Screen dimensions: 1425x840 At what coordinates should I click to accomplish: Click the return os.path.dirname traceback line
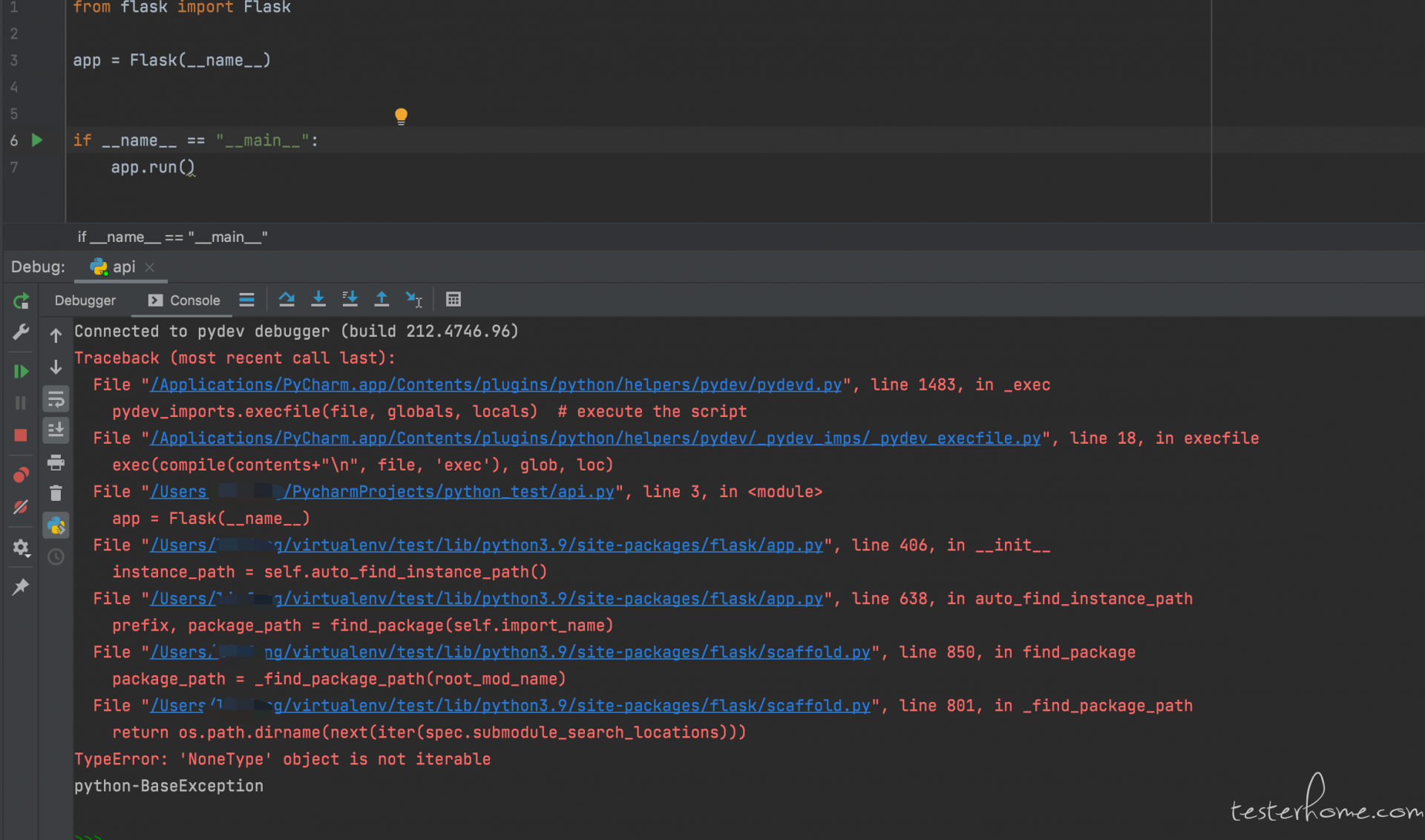tap(429, 732)
